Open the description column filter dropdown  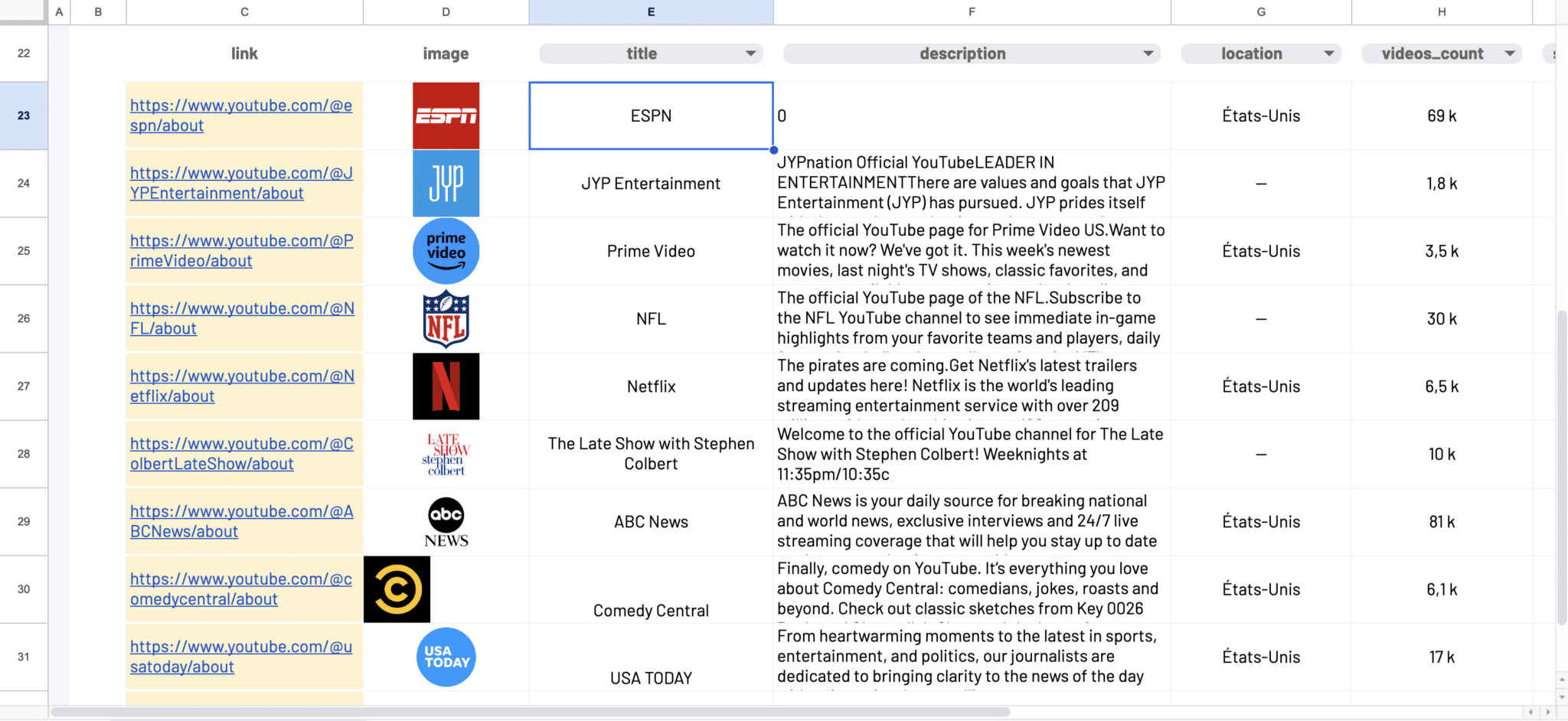[1148, 54]
